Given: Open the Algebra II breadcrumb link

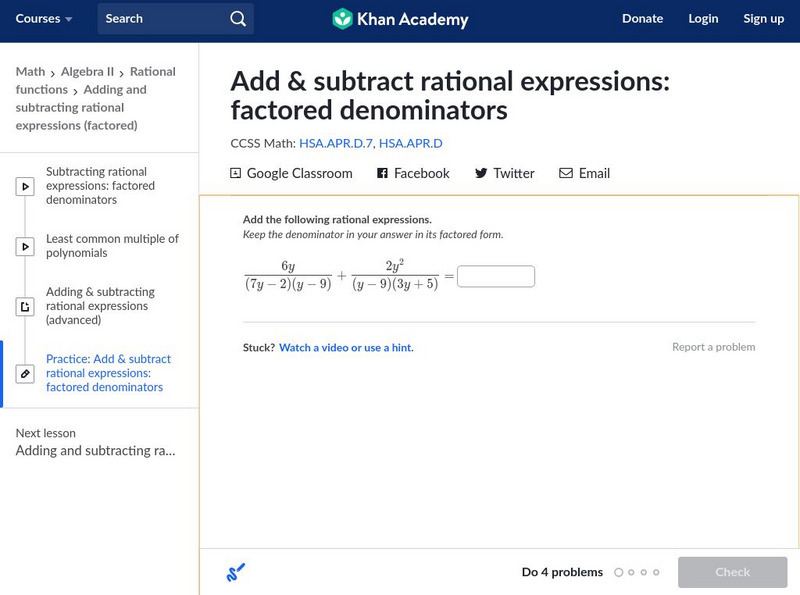Looking at the screenshot, I should [x=87, y=72].
